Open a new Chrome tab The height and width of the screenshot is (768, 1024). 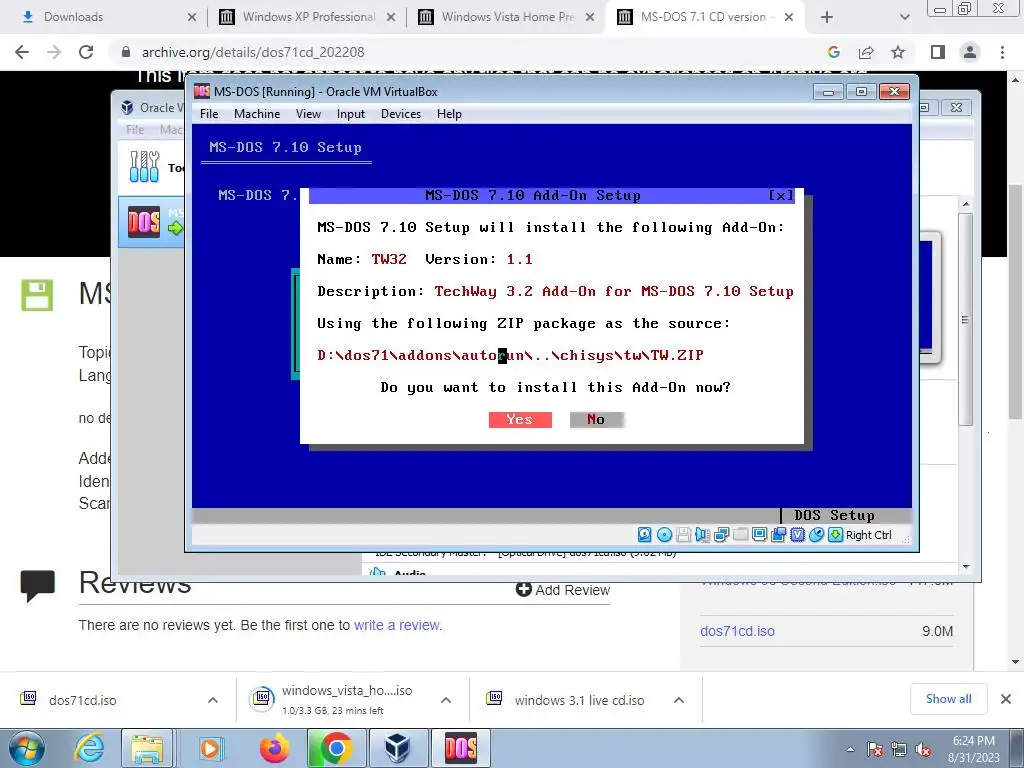coord(827,17)
